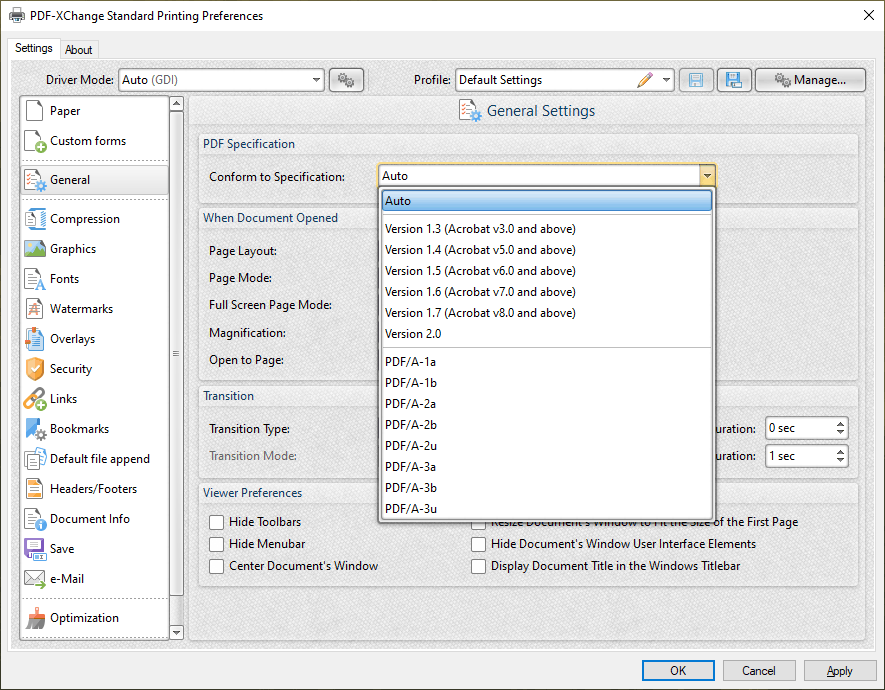Click the Manage... button
885x690 pixels.
click(x=810, y=80)
